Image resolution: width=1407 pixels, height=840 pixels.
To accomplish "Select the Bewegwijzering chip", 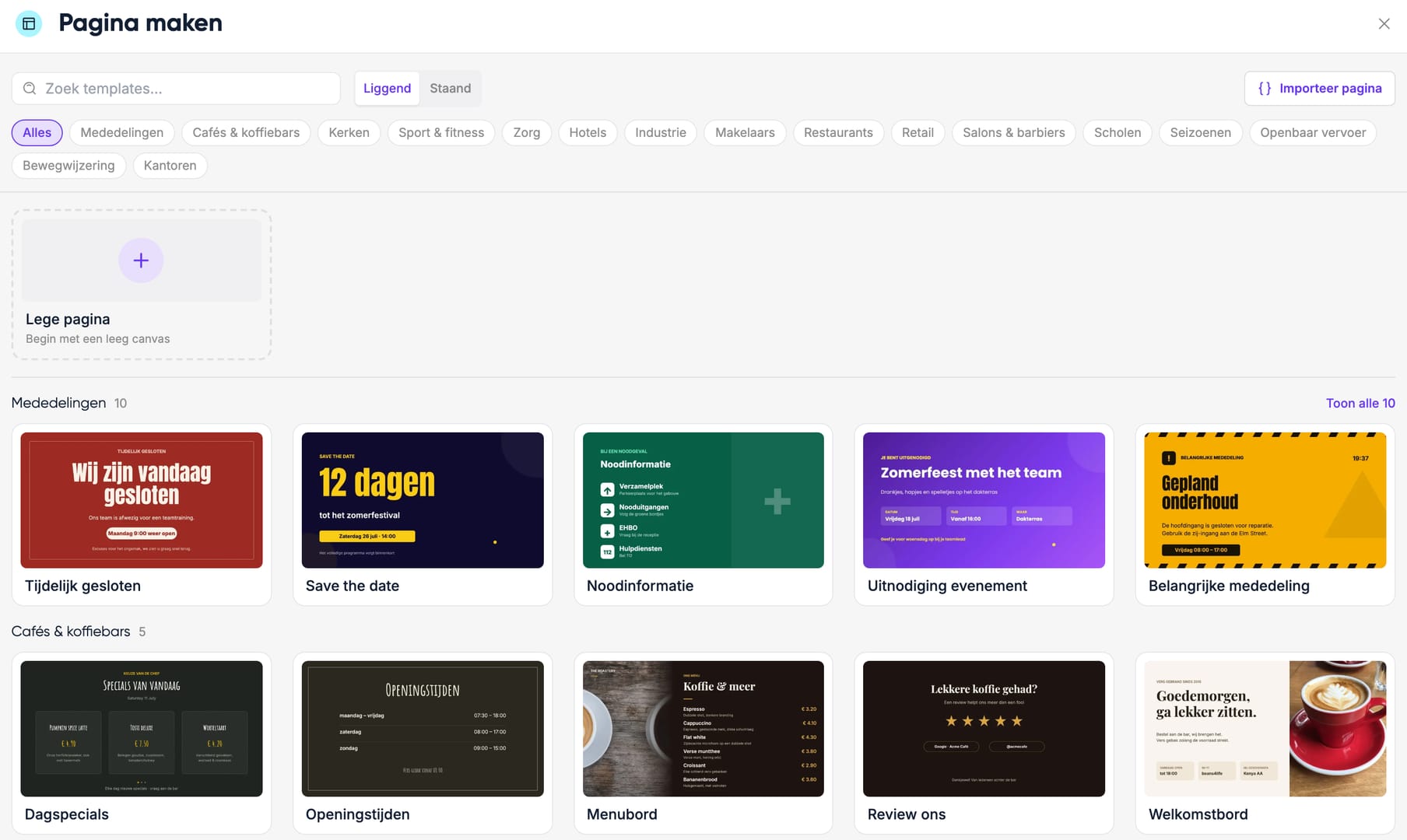I will 68,166.
